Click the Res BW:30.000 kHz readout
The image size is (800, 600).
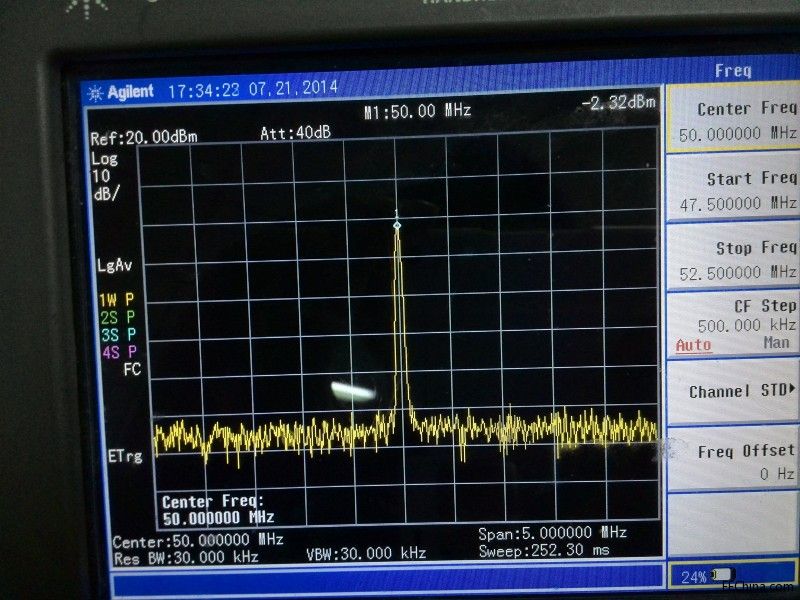pos(186,558)
